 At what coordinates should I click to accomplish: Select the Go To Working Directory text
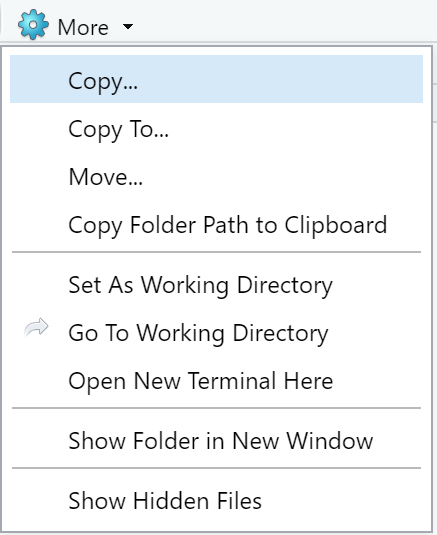click(x=198, y=334)
